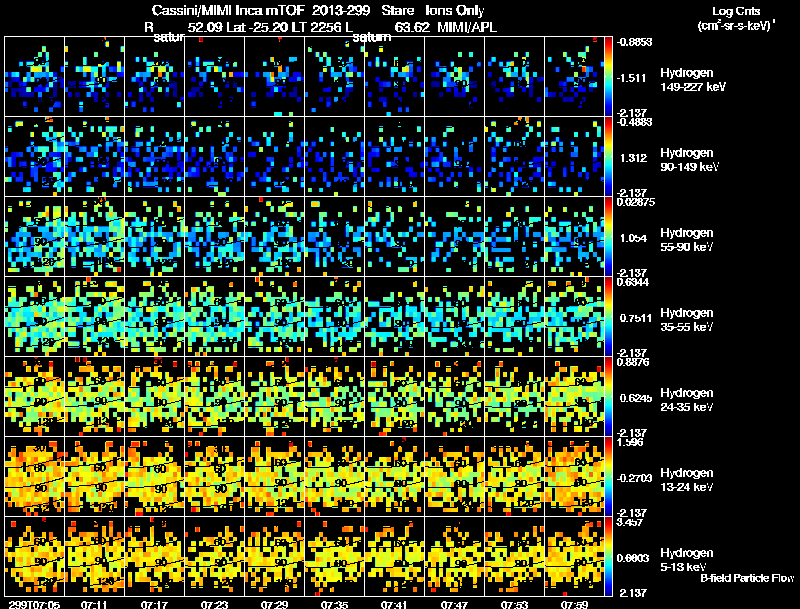Click the '3.457' color scale value
This screenshot has width=800, height=609.
(630, 522)
